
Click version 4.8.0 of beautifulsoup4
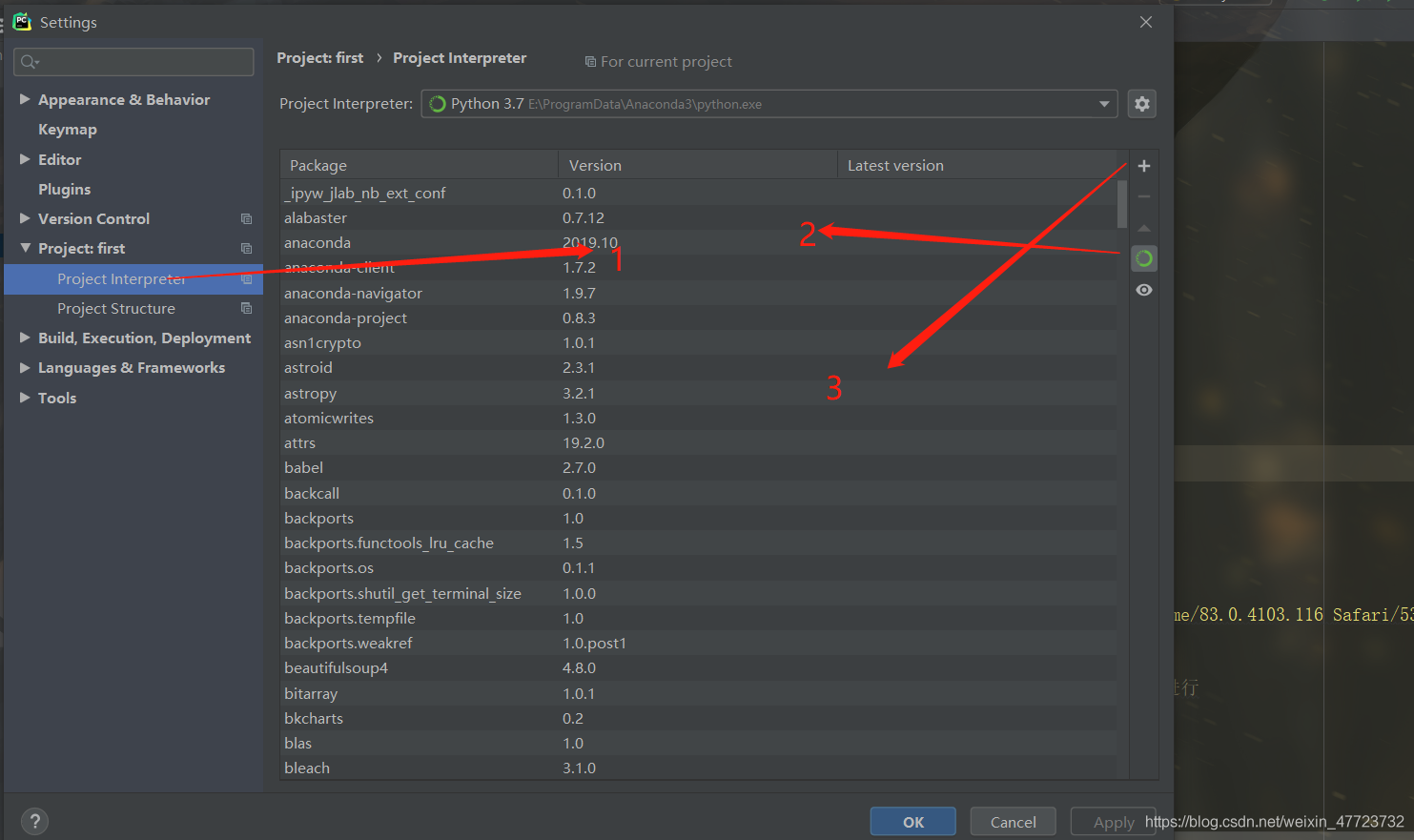click(580, 668)
